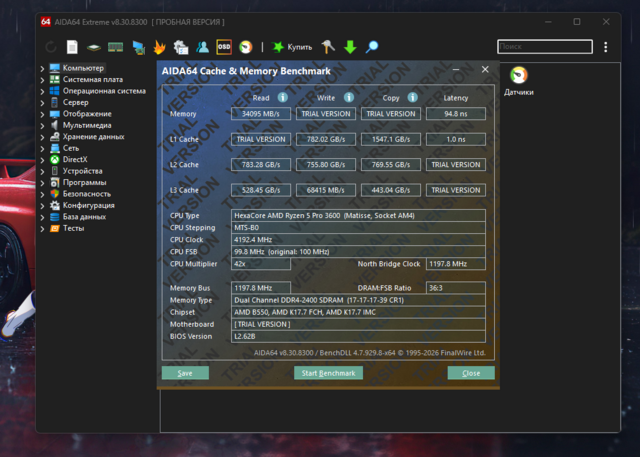Click the BIOS Version L2.62B field
This screenshot has width=640, height=457.
pos(358,336)
